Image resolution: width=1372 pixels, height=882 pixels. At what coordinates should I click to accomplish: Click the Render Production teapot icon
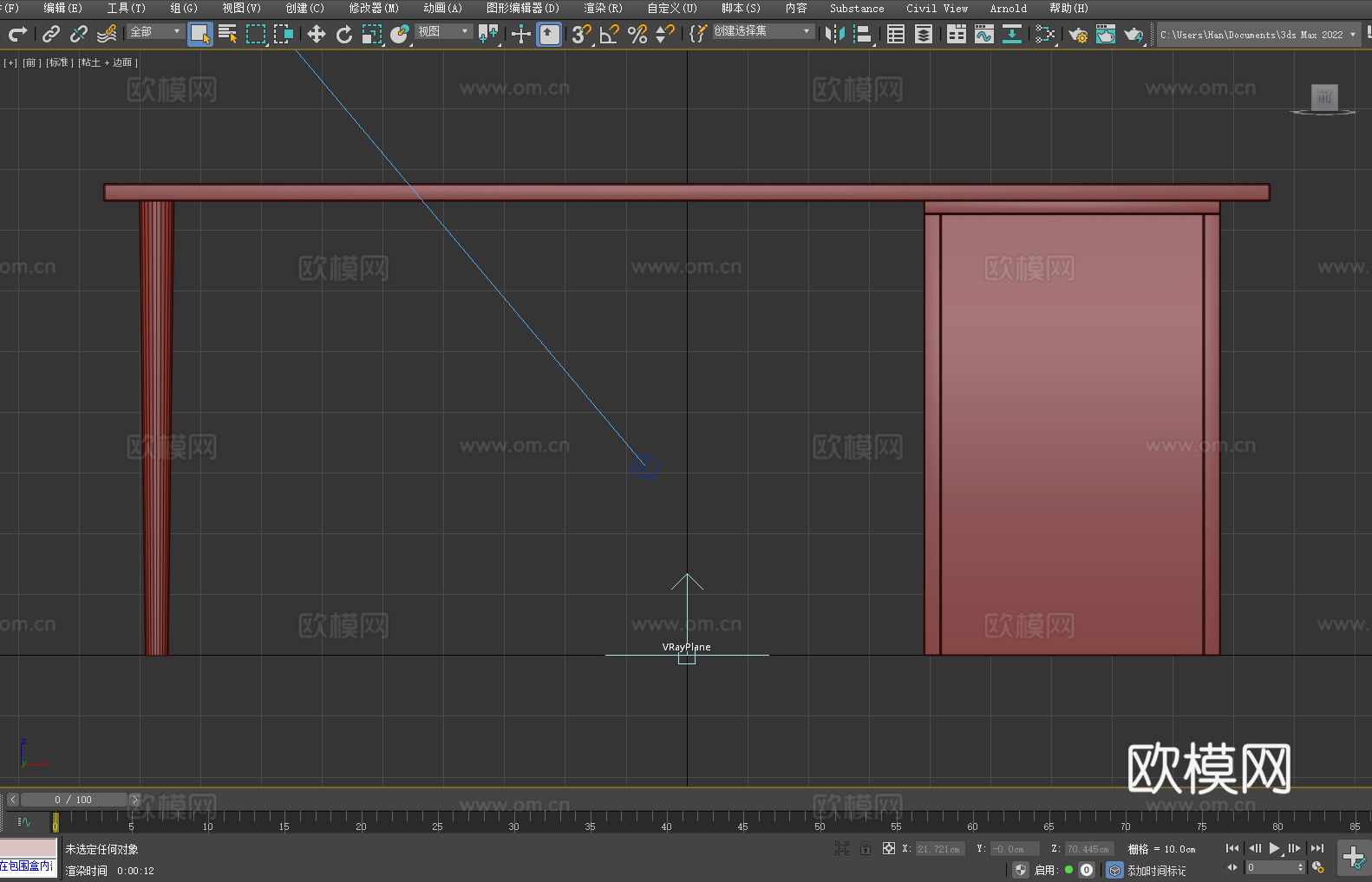point(1134,34)
